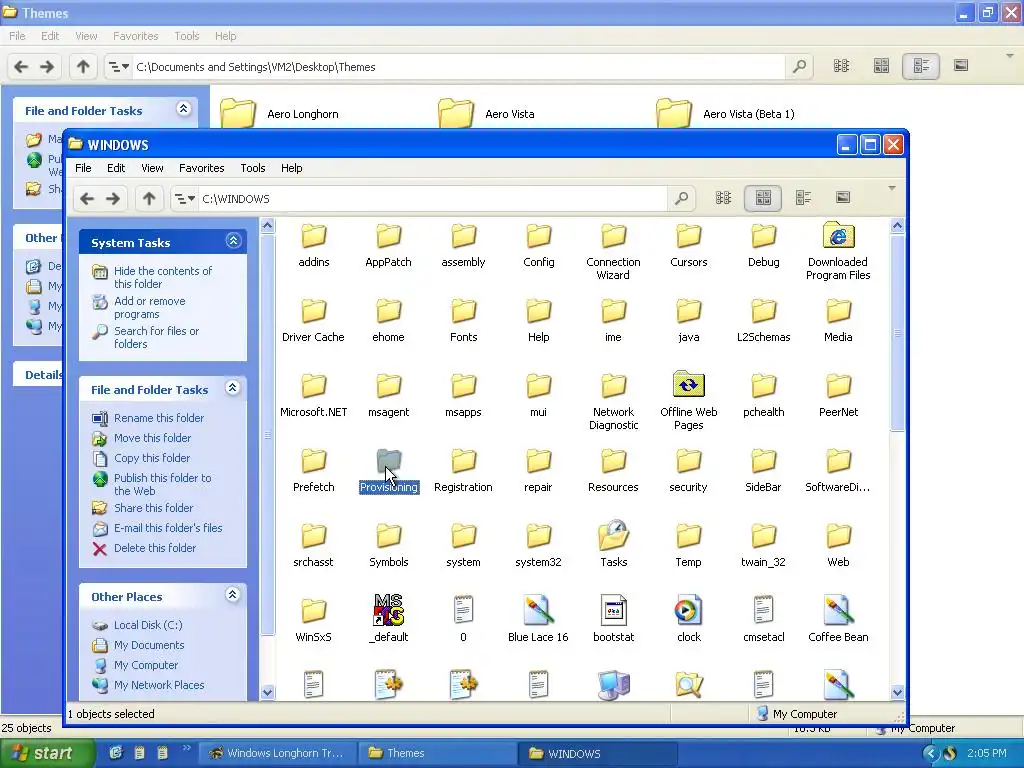Open Help menu in Themes window
The height and width of the screenshot is (768, 1024).
225,36
